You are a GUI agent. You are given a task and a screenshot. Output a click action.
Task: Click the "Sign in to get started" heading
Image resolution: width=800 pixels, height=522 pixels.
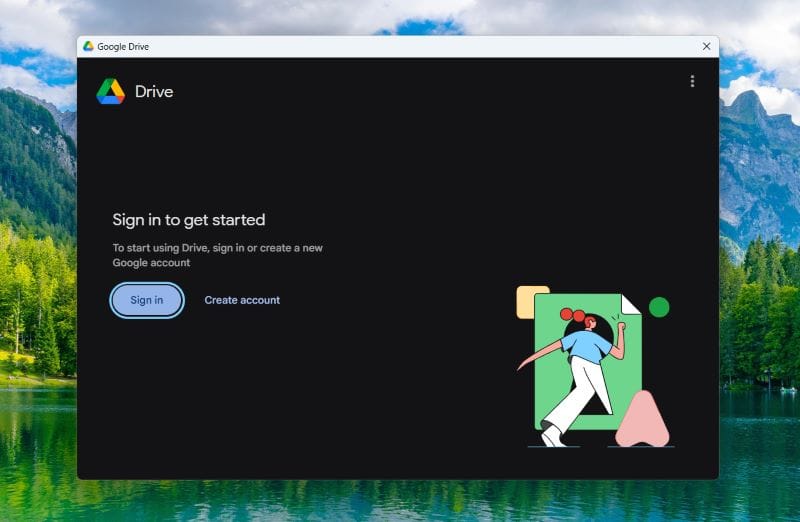[x=188, y=220]
